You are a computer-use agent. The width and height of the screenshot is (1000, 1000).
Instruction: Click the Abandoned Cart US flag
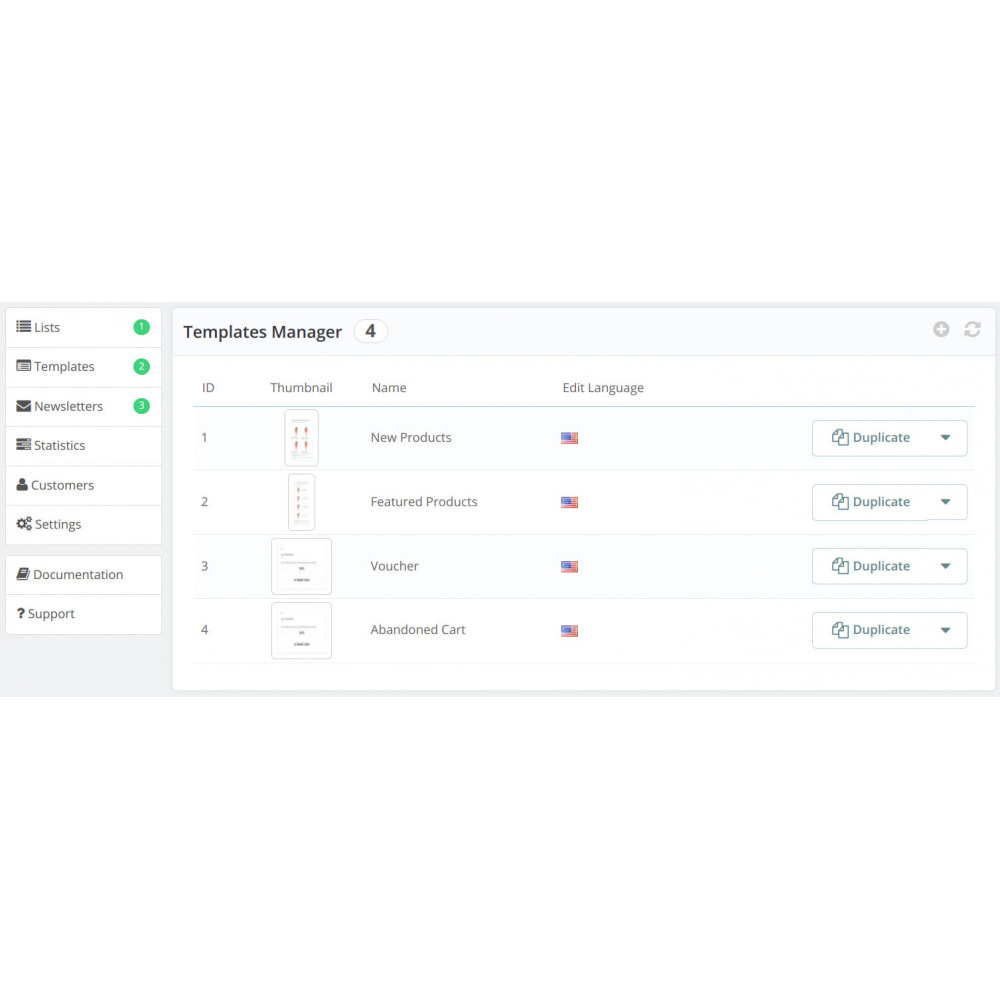pos(569,630)
